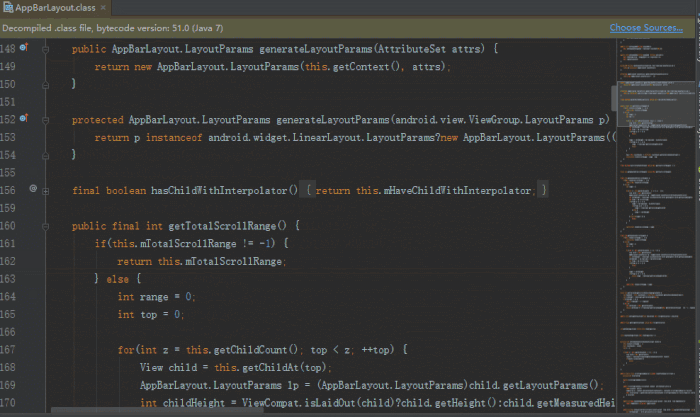700x417 pixels.
Task: Click 'int top = 0' on line 165
Action: (x=150, y=315)
